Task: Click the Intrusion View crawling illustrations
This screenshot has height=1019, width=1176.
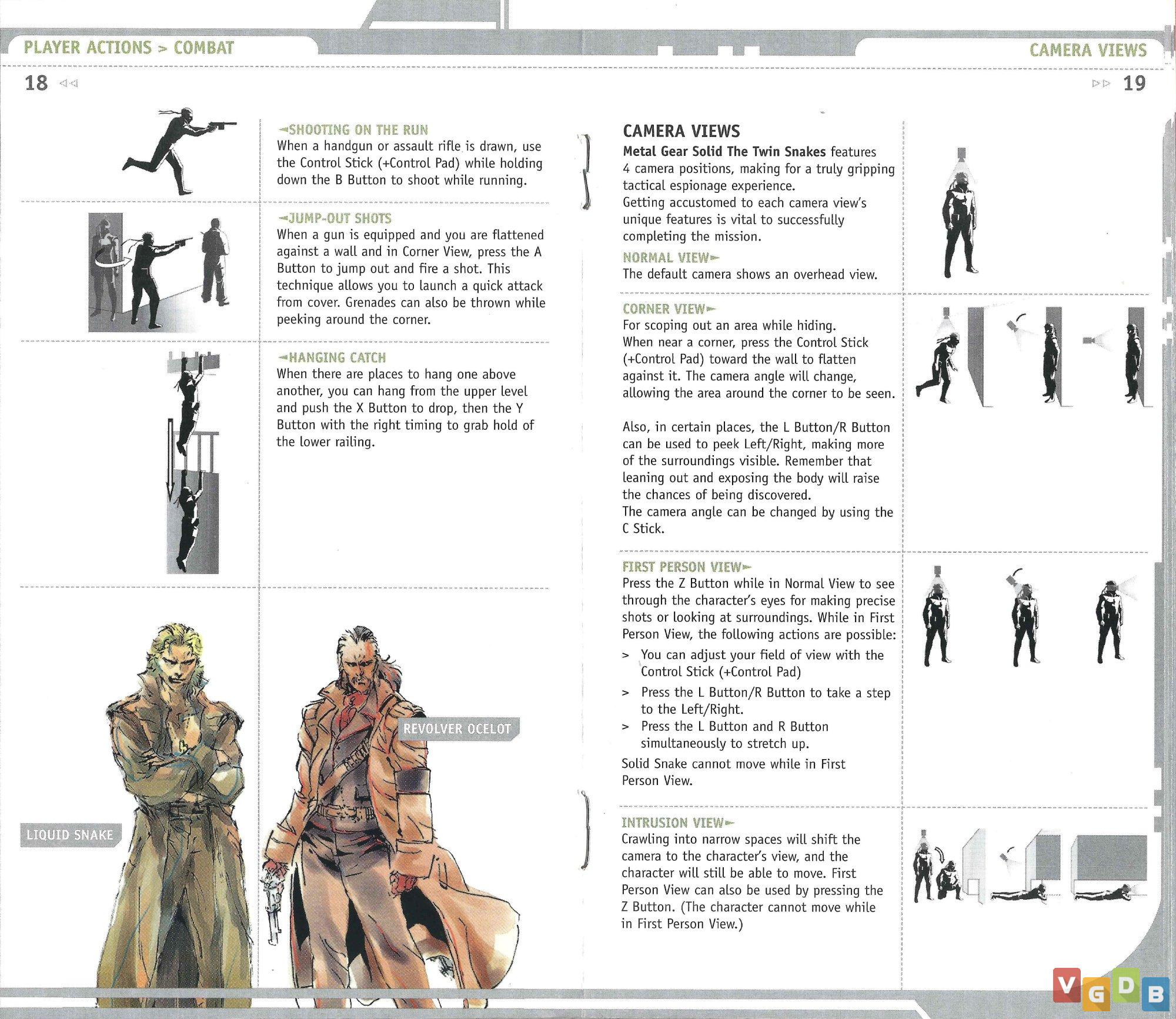Action: [1030, 866]
